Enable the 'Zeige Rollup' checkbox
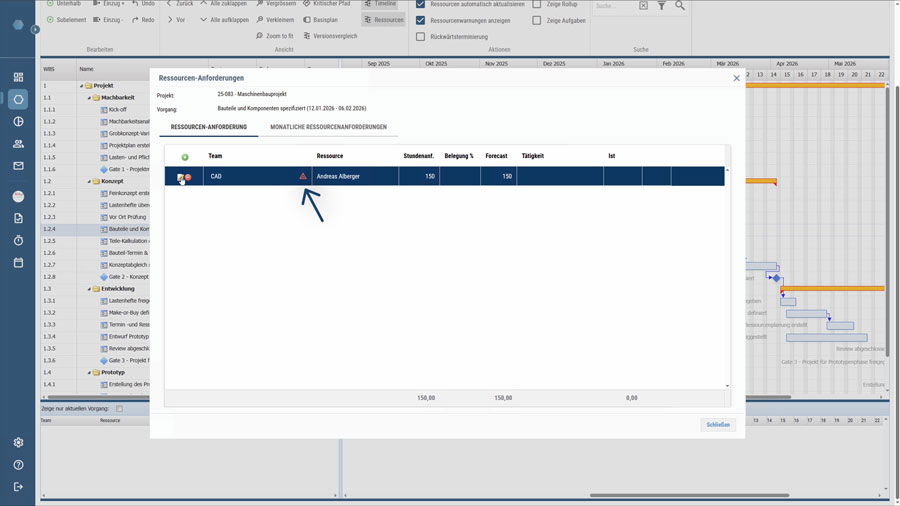 click(537, 4)
